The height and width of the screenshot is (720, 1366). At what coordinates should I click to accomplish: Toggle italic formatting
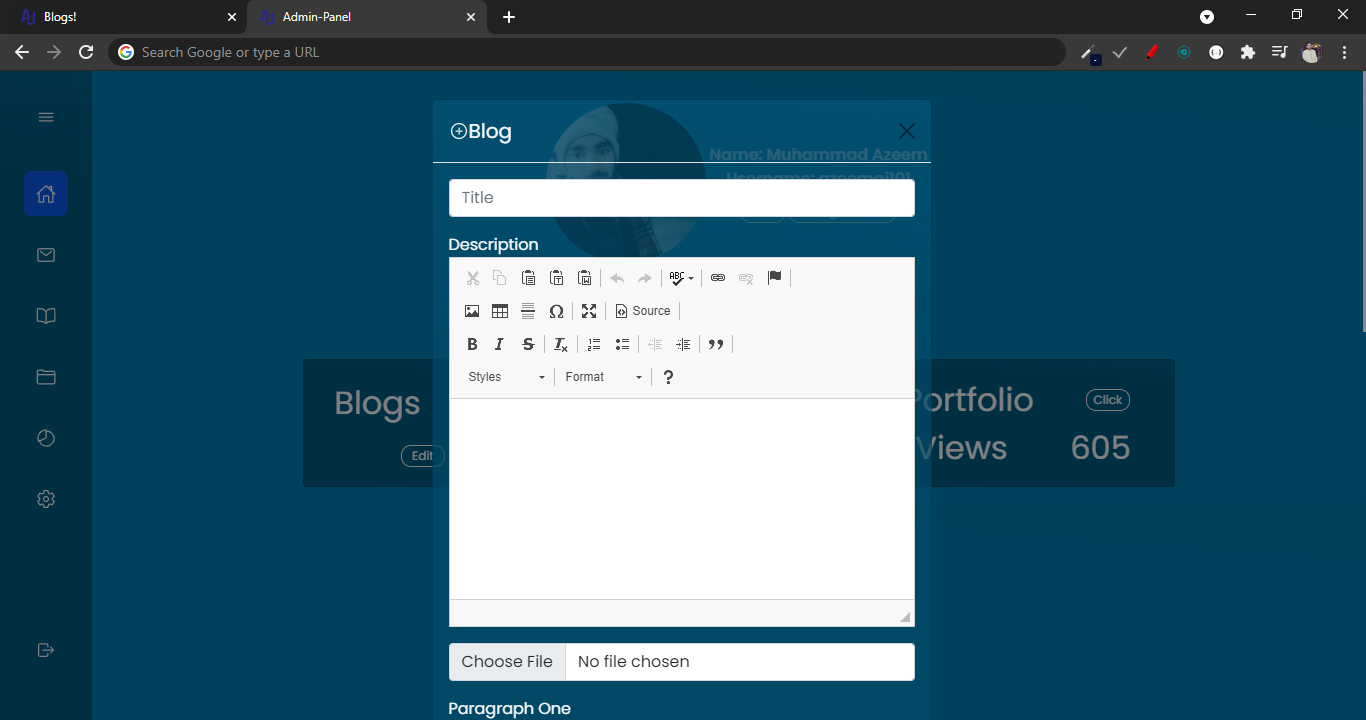point(500,344)
